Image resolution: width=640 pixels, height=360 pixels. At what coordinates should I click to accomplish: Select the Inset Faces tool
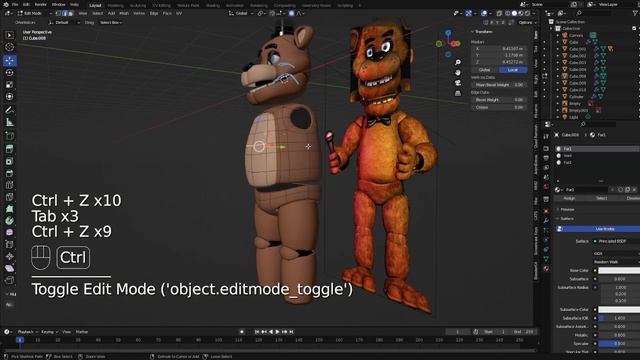[9, 161]
